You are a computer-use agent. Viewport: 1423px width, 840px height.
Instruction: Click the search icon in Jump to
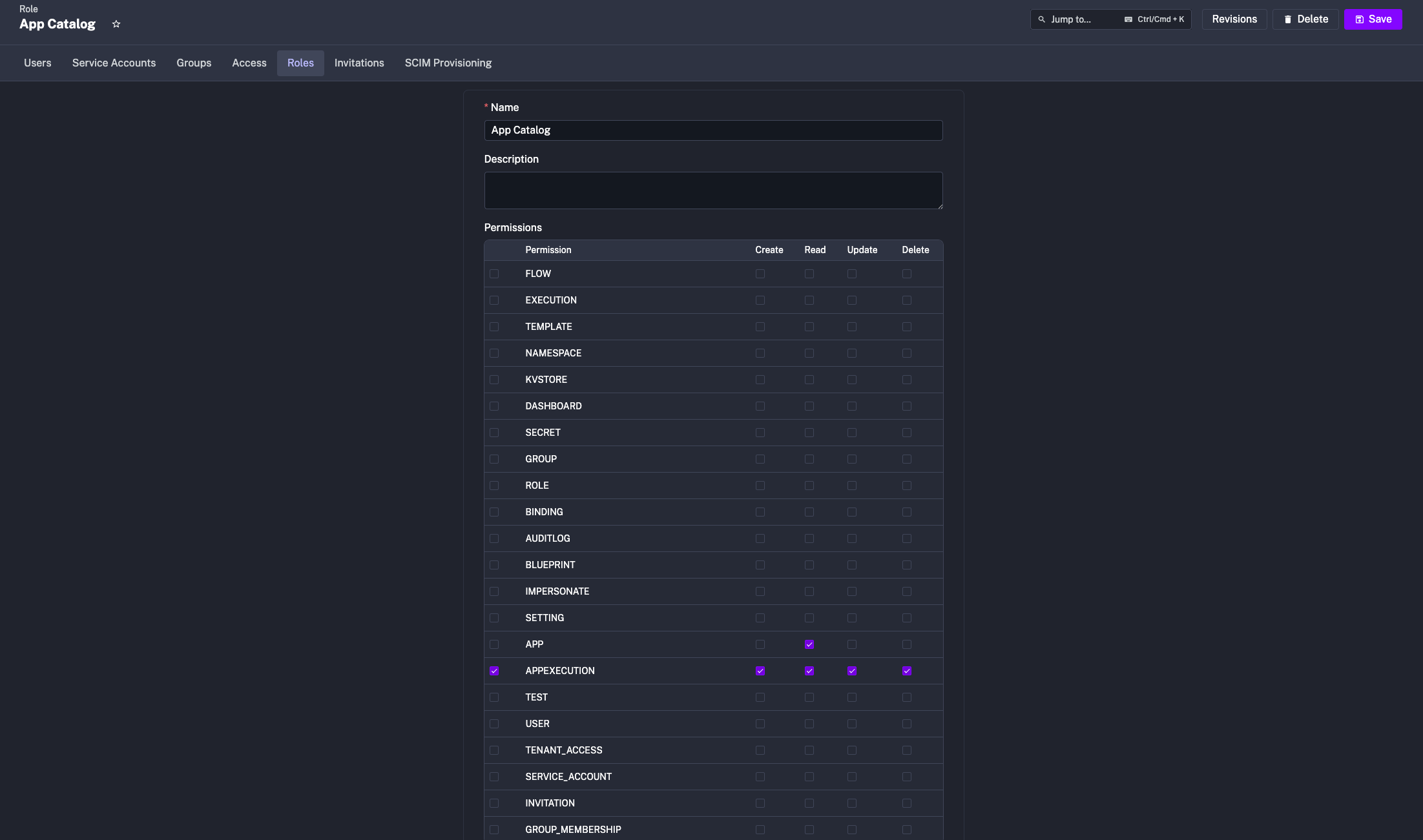point(1041,19)
